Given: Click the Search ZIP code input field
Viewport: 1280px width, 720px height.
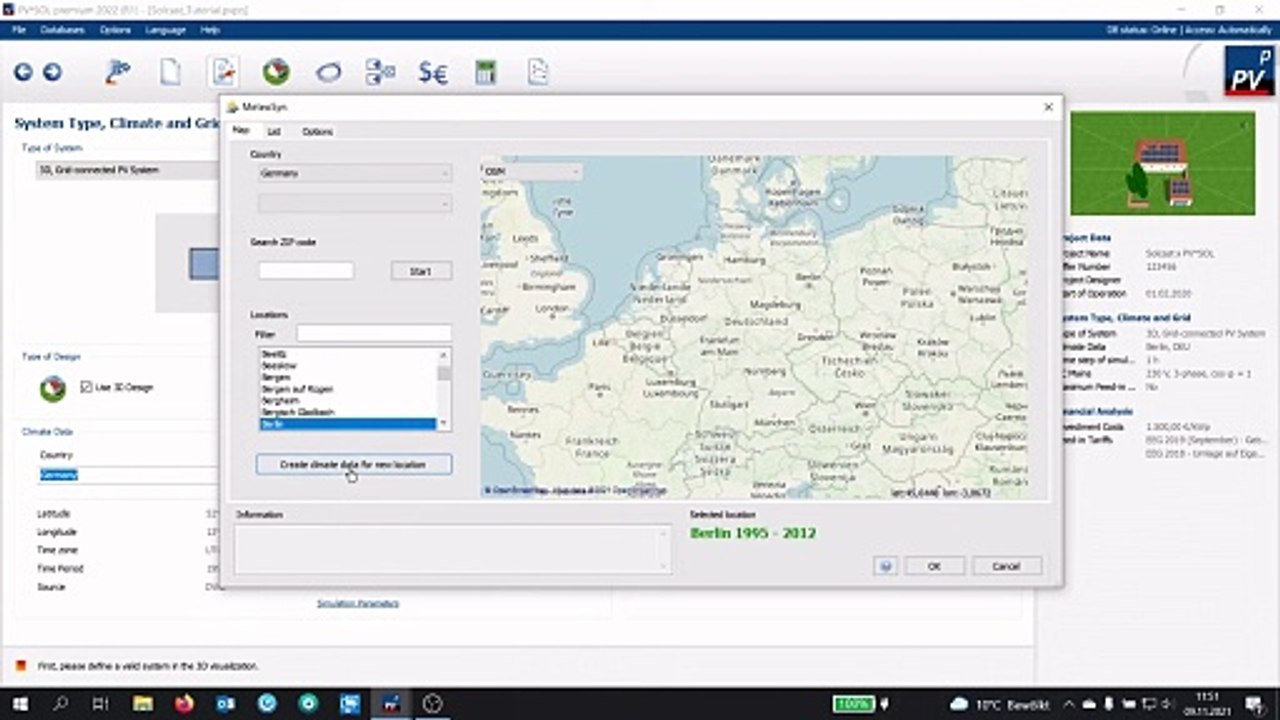Looking at the screenshot, I should (x=306, y=271).
